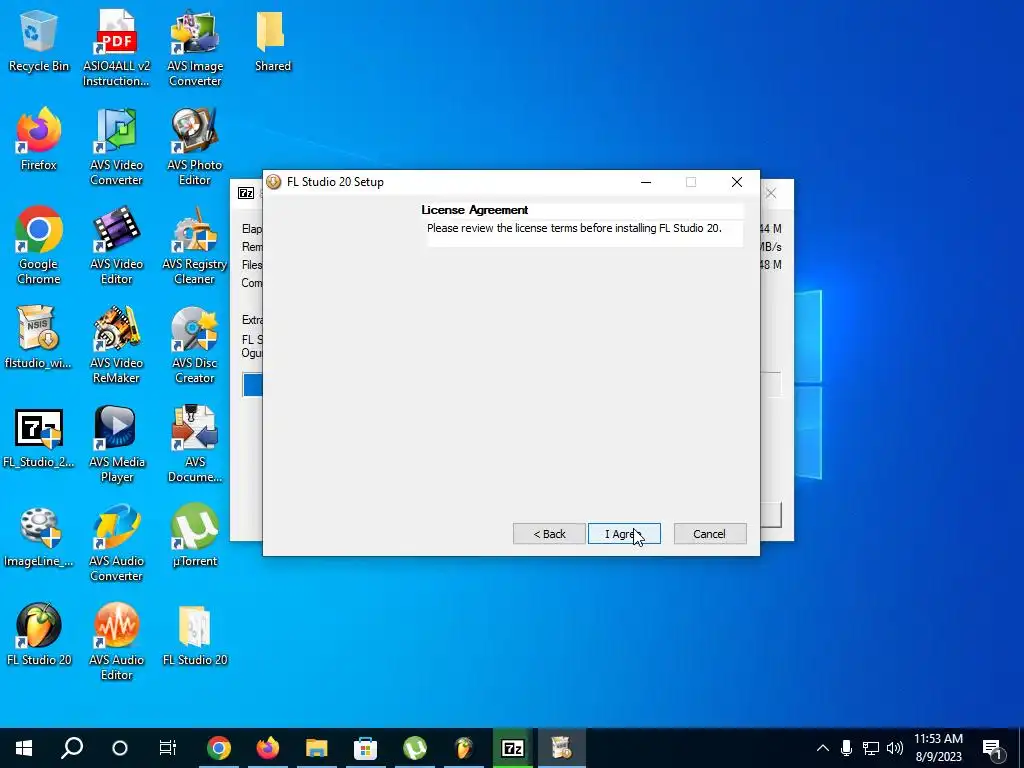Select FL Studio 20 fruit shortcut icon

39,635
